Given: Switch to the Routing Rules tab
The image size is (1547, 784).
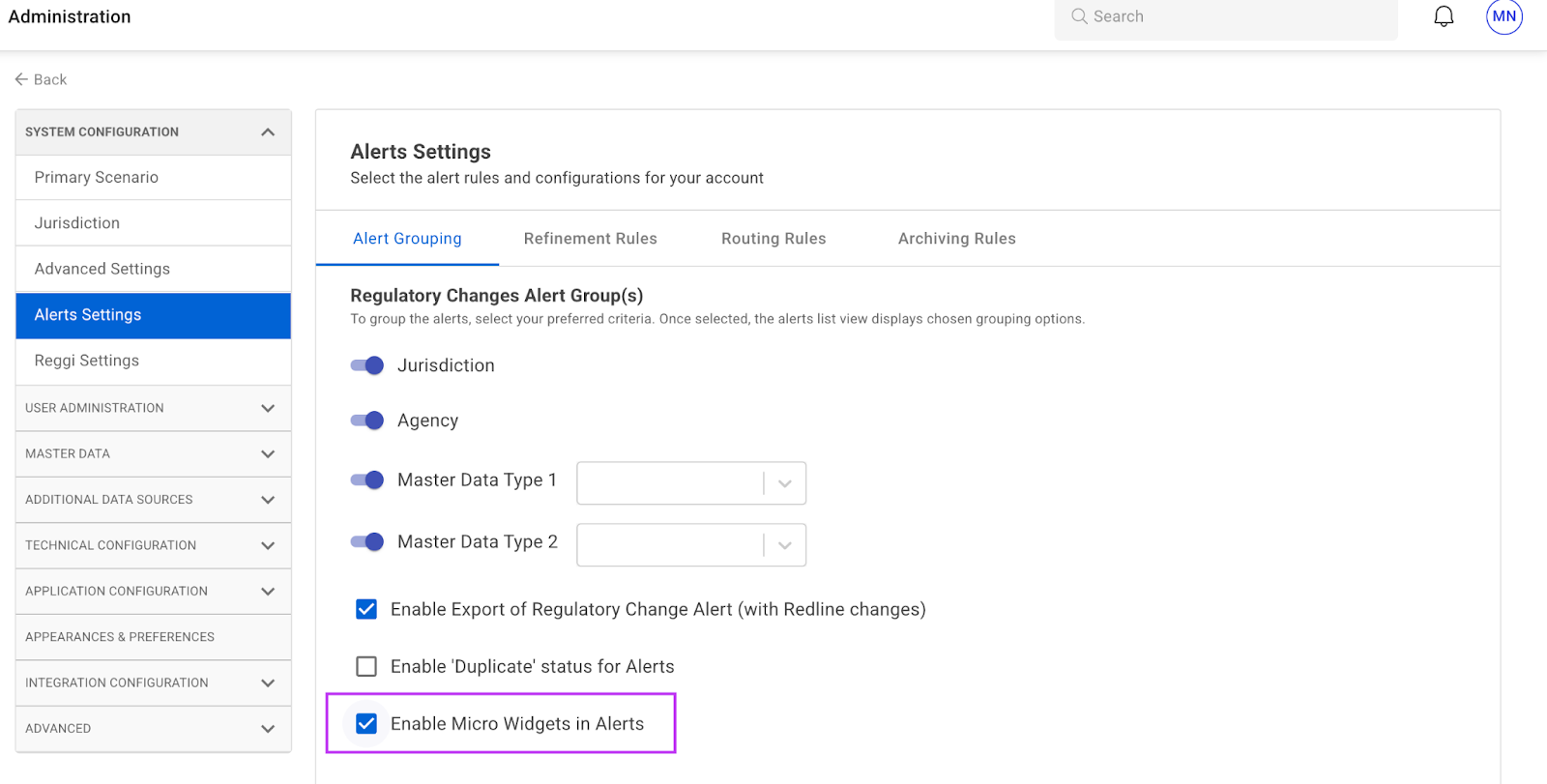Looking at the screenshot, I should (x=773, y=239).
